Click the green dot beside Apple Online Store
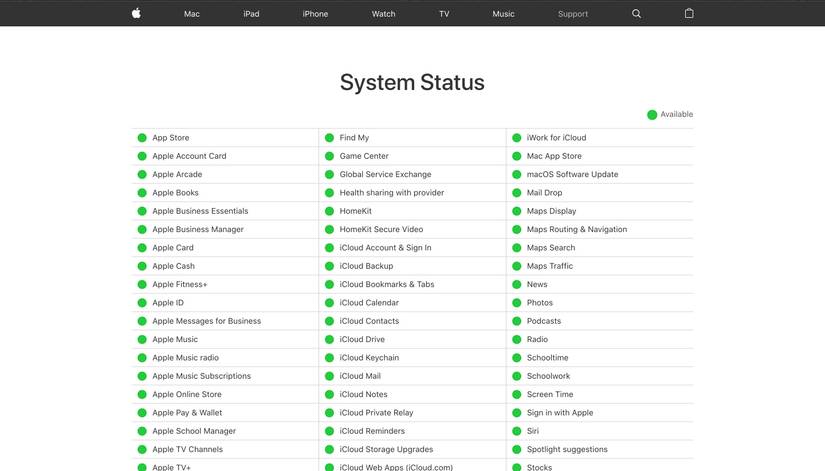Viewport: 825px width, 471px height. click(x=142, y=394)
